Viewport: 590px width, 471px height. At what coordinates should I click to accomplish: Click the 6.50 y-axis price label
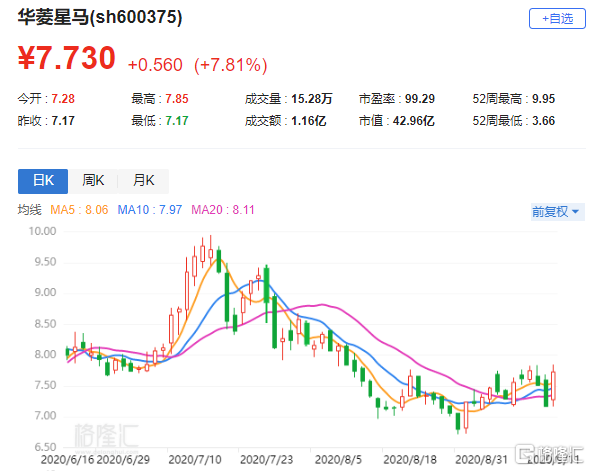coord(45,447)
